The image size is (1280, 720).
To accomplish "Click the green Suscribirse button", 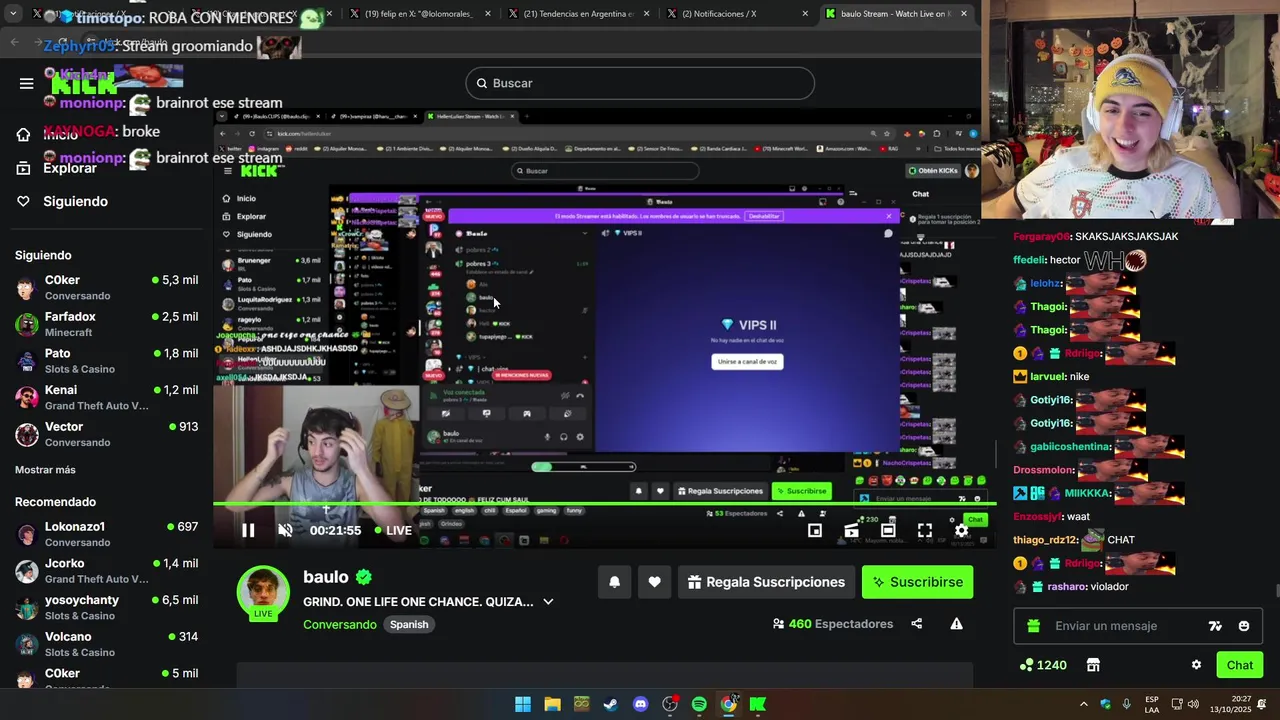I will point(917,582).
